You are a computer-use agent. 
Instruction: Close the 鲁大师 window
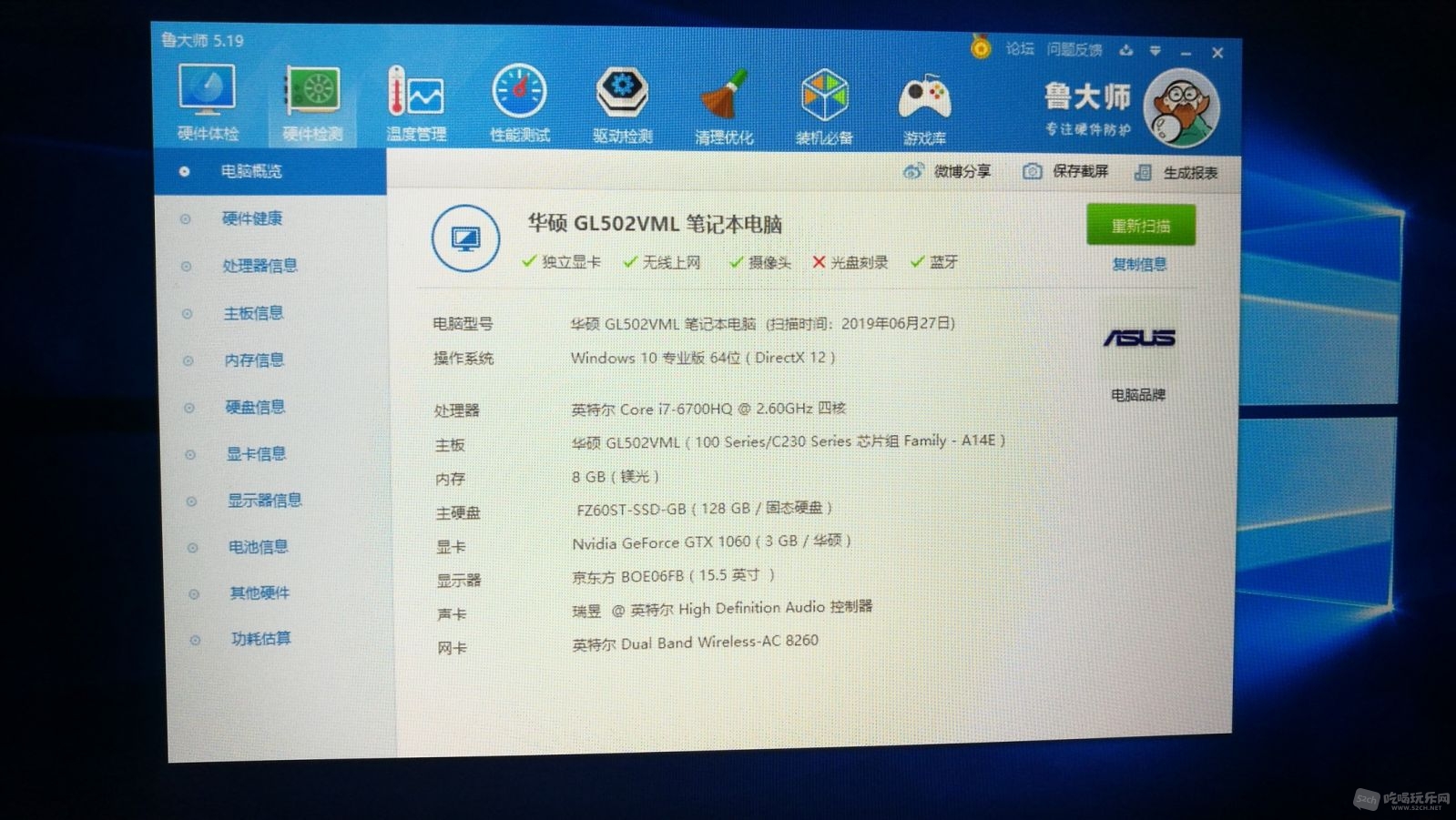pyautogui.click(x=1217, y=53)
